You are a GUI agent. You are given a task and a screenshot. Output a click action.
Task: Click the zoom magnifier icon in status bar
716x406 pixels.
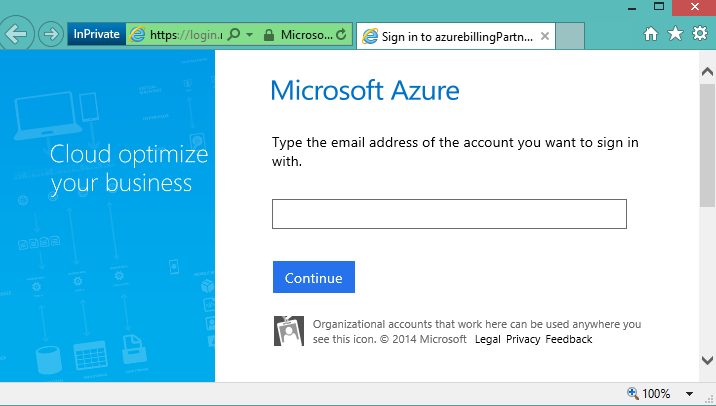(x=632, y=394)
